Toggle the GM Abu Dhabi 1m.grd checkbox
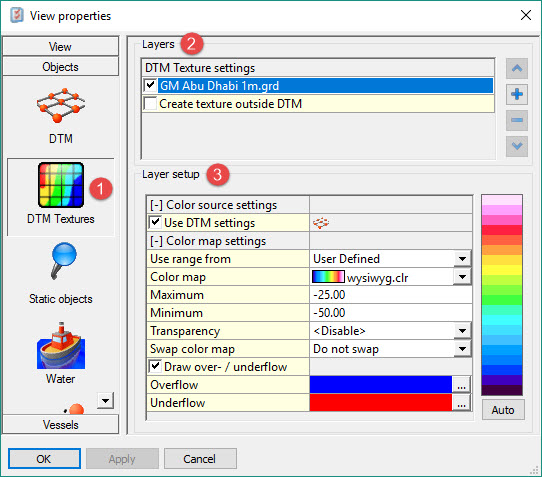The image size is (542, 477). pyautogui.click(x=150, y=85)
